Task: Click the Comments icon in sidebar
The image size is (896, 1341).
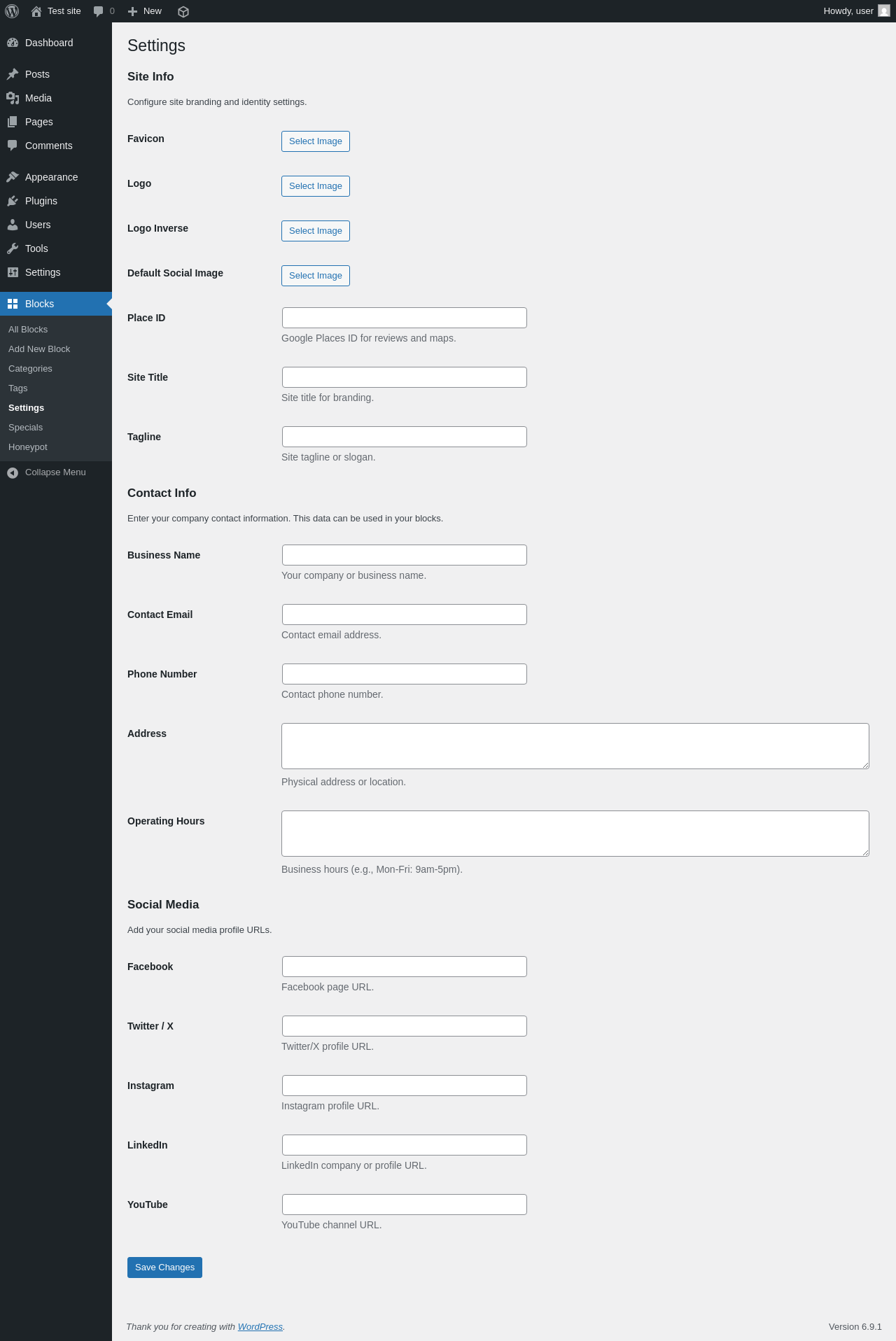Action: [13, 146]
